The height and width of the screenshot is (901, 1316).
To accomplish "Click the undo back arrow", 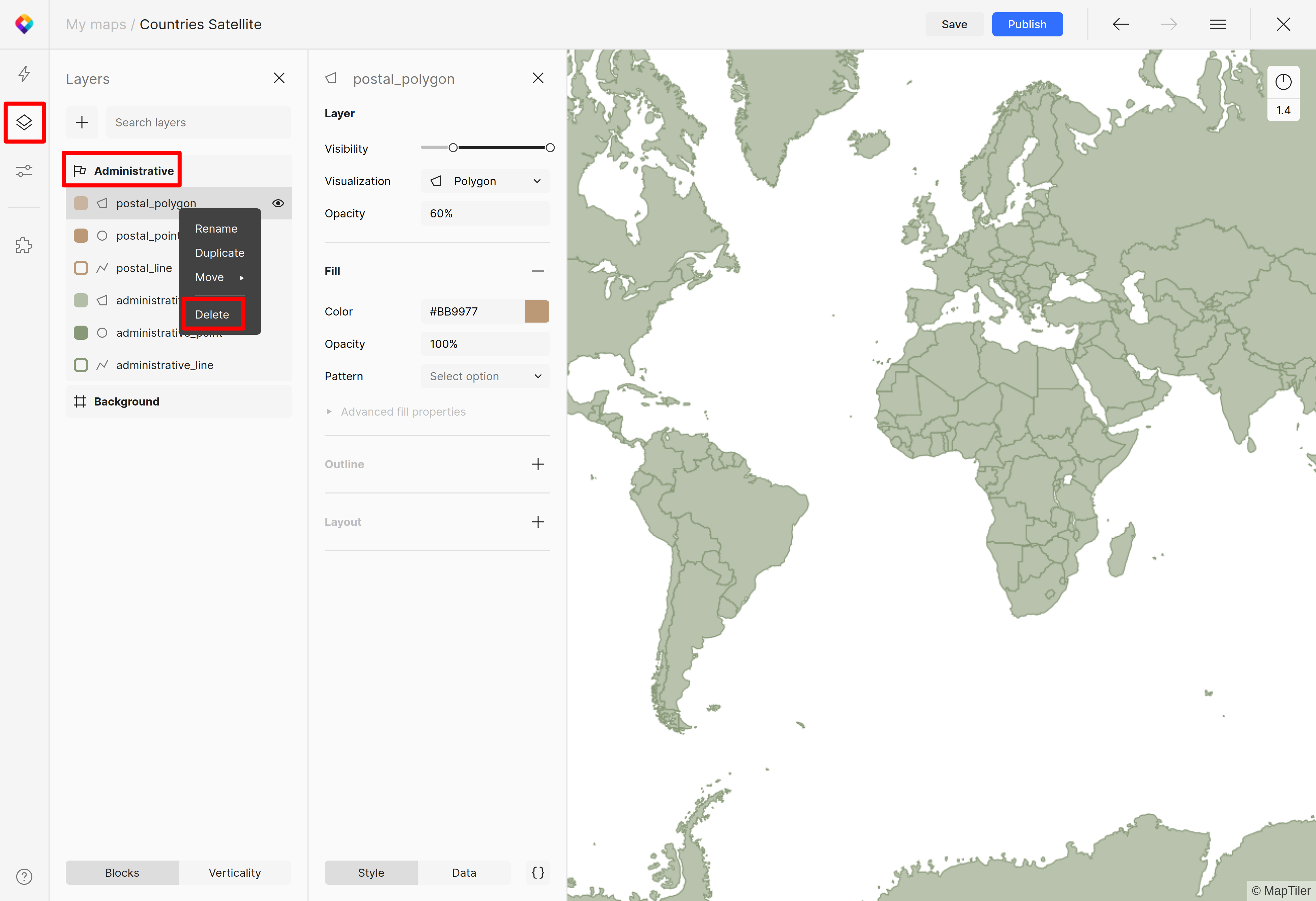I will 1120,24.
